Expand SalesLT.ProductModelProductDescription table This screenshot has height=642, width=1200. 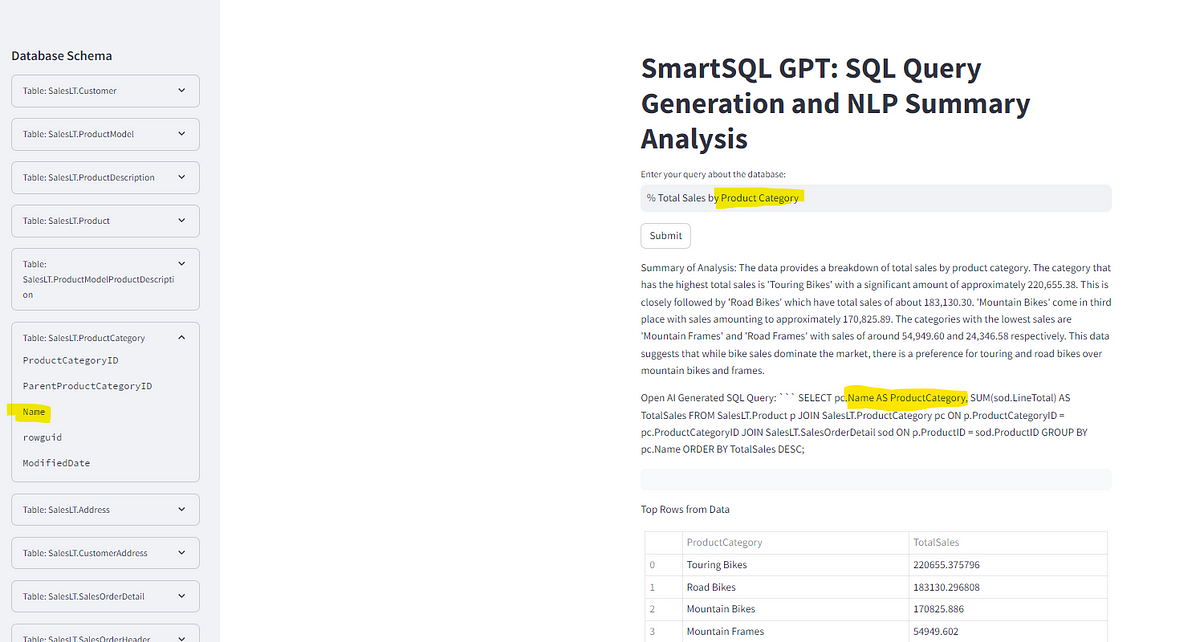point(105,279)
